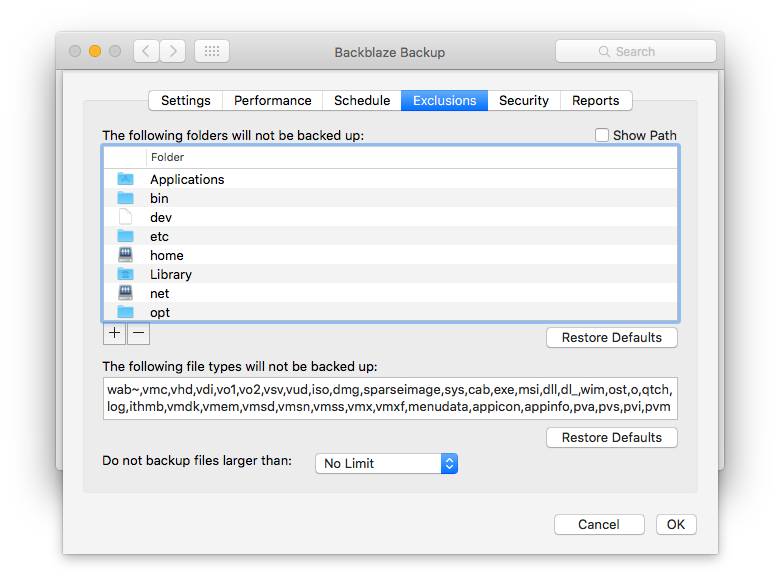This screenshot has height=575, width=780.
Task: Restore Defaults for excluded folders
Action: (x=612, y=338)
